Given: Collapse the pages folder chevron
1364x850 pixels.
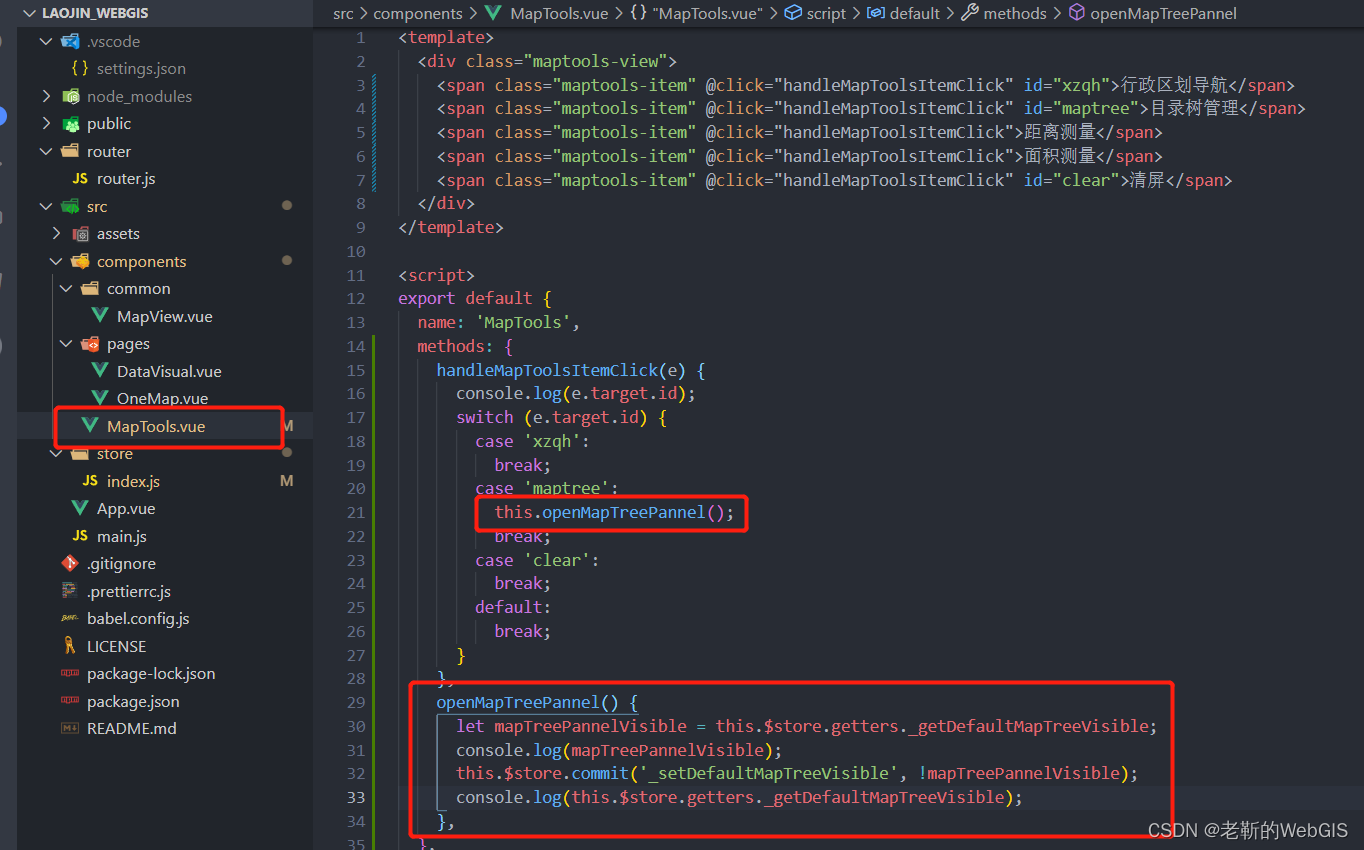Looking at the screenshot, I should point(65,344).
